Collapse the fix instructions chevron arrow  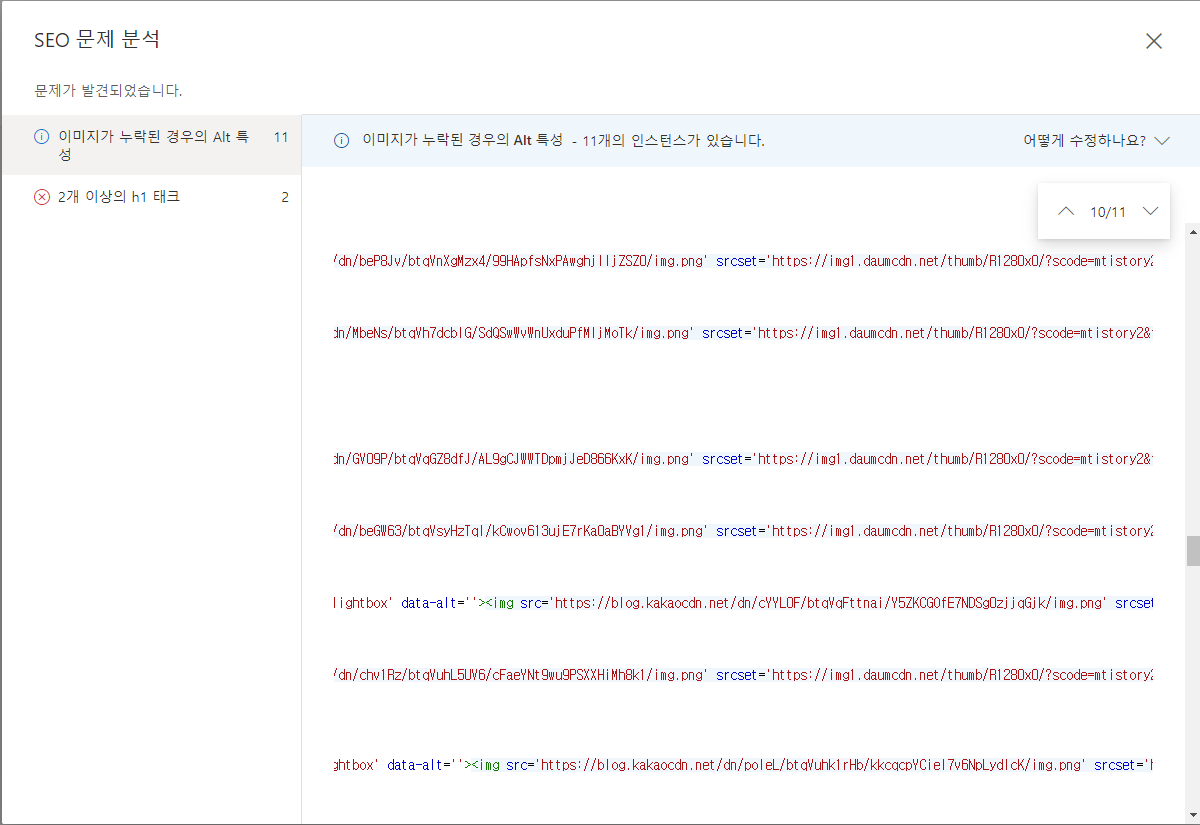coord(1162,141)
